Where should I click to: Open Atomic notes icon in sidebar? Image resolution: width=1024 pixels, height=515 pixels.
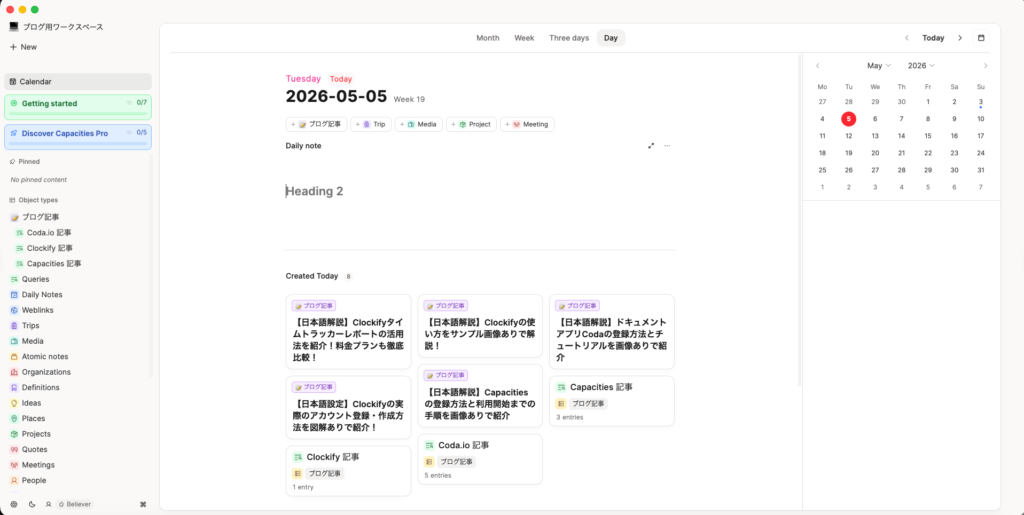click(14, 356)
